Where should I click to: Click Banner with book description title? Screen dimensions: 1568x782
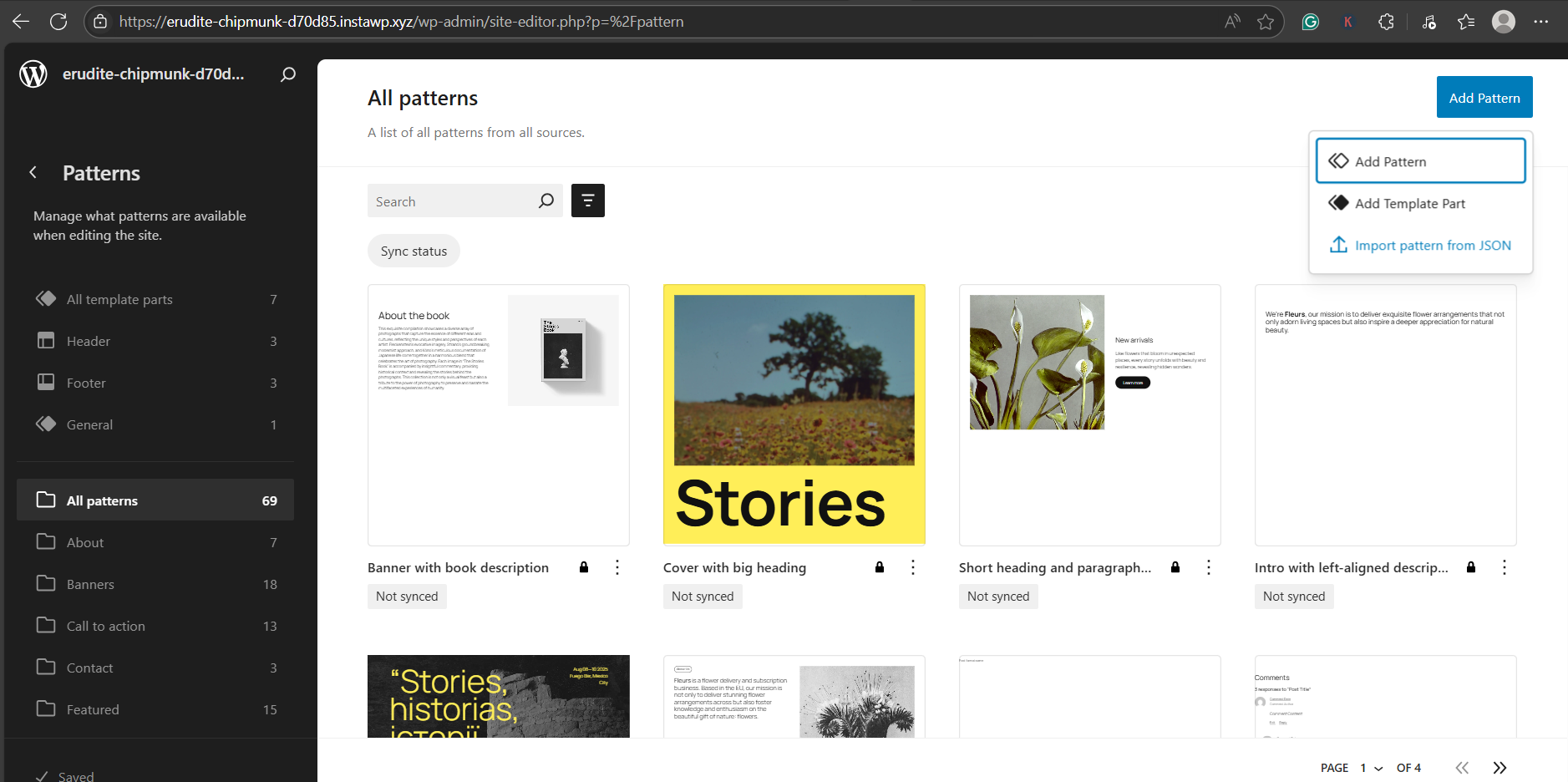pos(458,567)
